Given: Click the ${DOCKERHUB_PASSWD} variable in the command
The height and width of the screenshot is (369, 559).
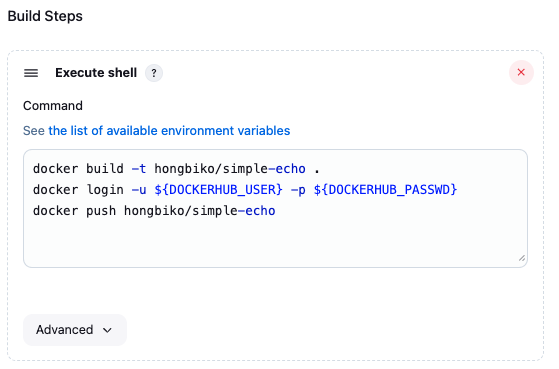Looking at the screenshot, I should coord(385,190).
